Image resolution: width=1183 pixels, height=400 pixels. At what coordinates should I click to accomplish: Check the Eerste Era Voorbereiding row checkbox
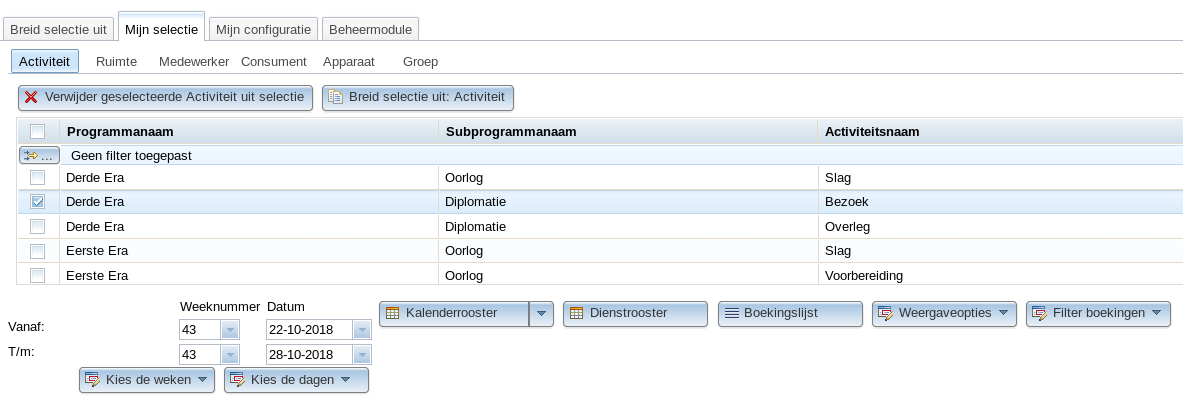pyautogui.click(x=37, y=275)
